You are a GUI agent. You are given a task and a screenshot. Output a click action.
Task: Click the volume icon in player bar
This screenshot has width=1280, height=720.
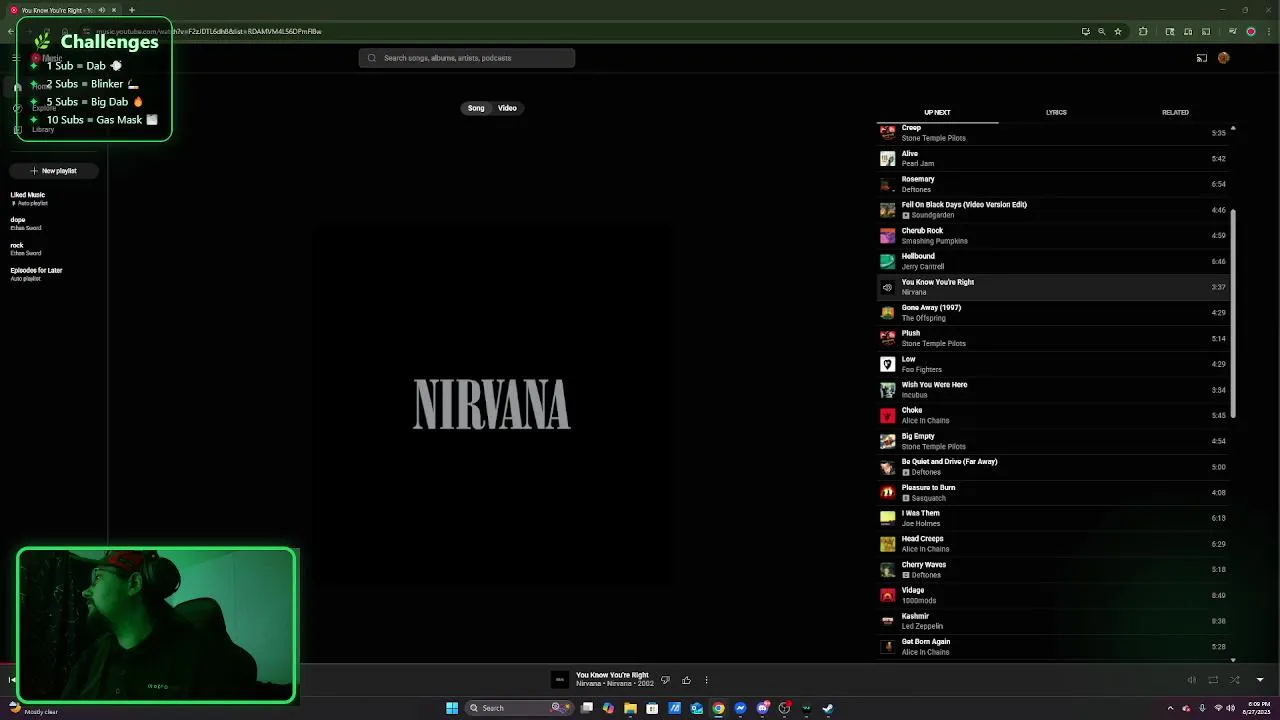coord(1191,680)
